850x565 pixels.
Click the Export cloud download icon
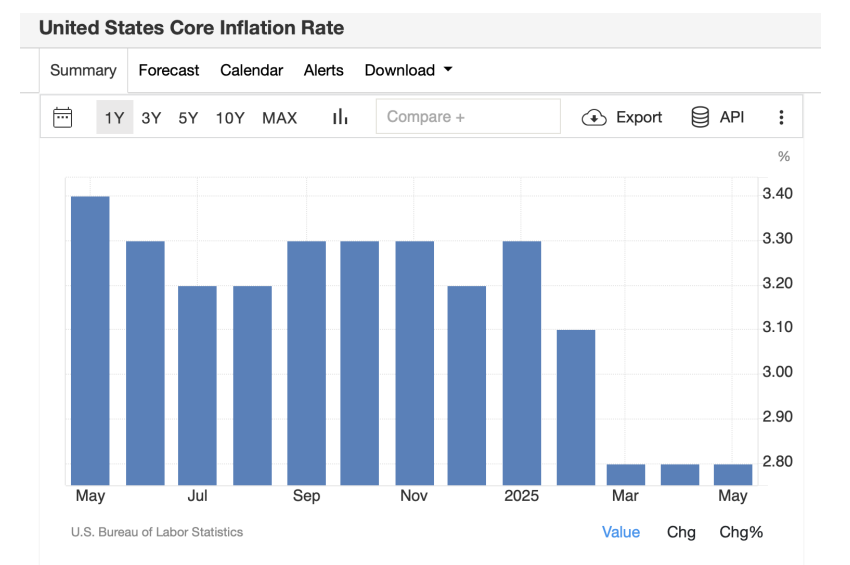coord(594,117)
